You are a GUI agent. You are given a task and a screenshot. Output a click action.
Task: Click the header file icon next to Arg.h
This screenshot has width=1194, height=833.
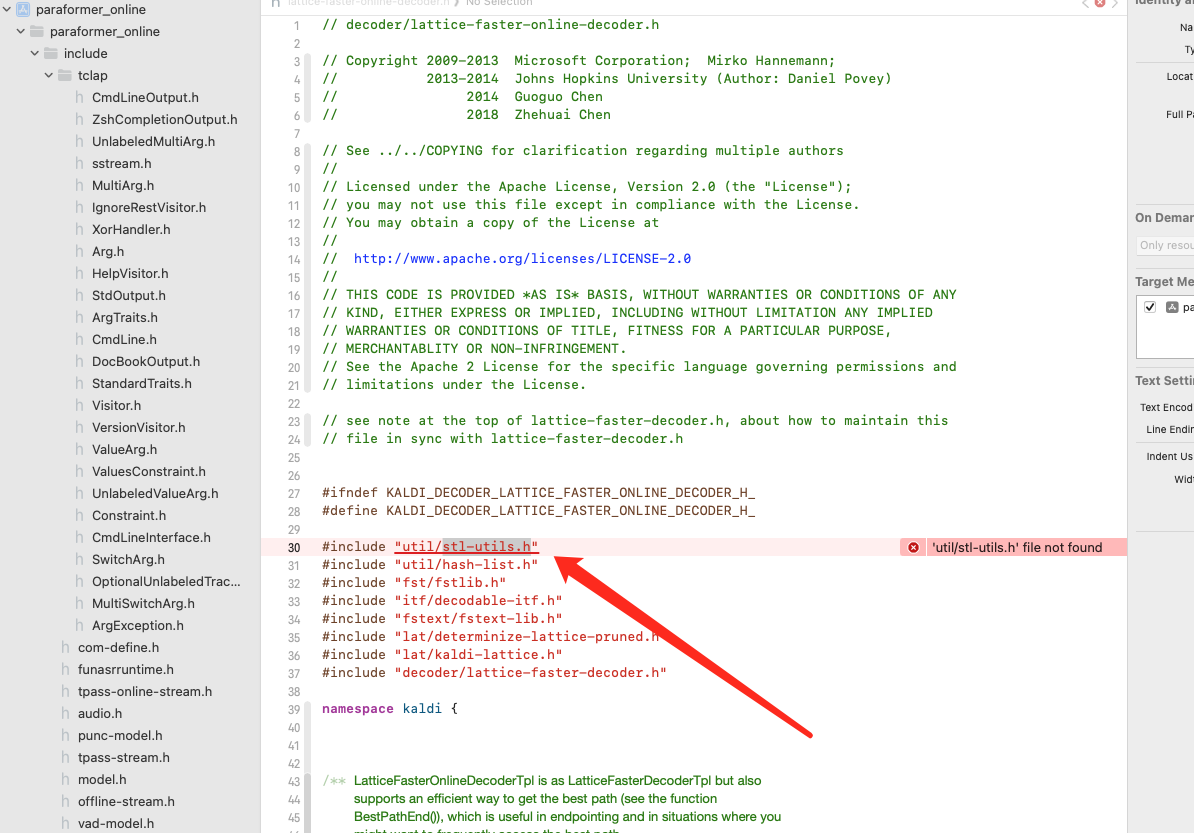[79, 252]
